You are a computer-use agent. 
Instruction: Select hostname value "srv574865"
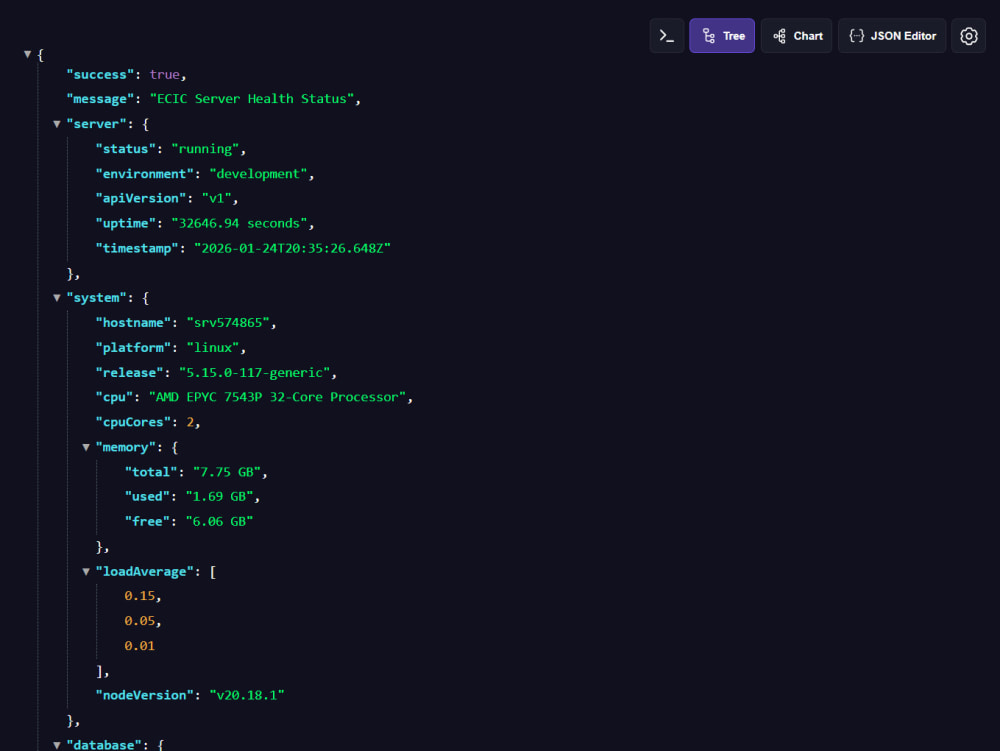click(x=228, y=323)
